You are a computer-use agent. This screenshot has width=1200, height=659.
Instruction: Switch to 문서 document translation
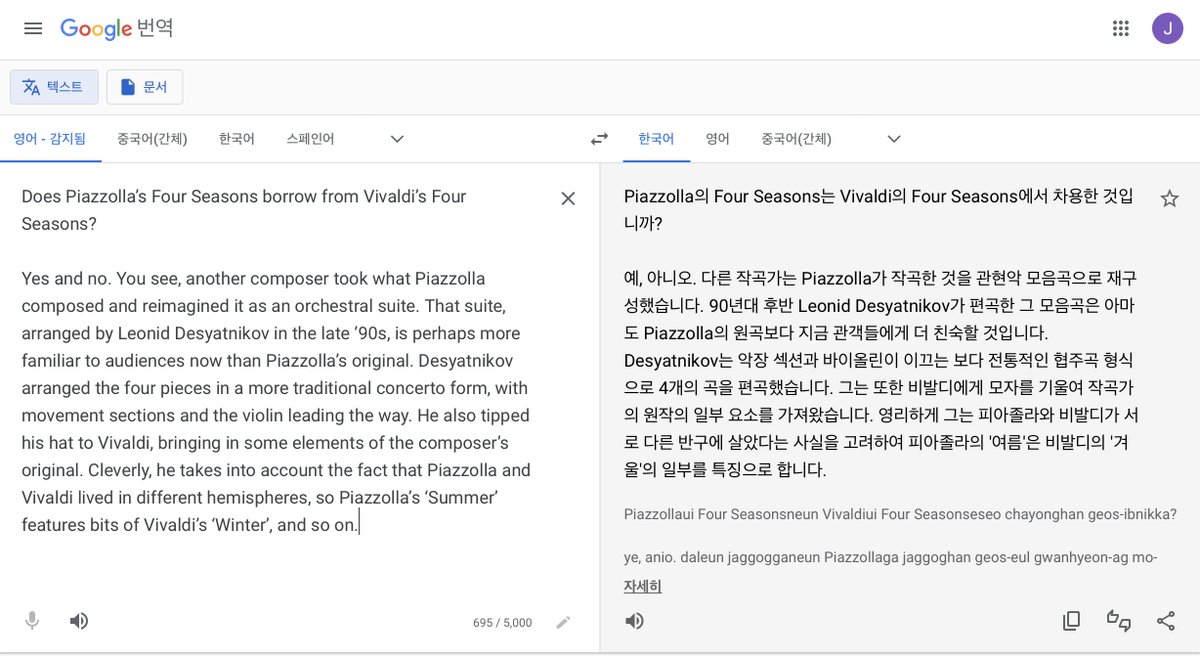(145, 87)
